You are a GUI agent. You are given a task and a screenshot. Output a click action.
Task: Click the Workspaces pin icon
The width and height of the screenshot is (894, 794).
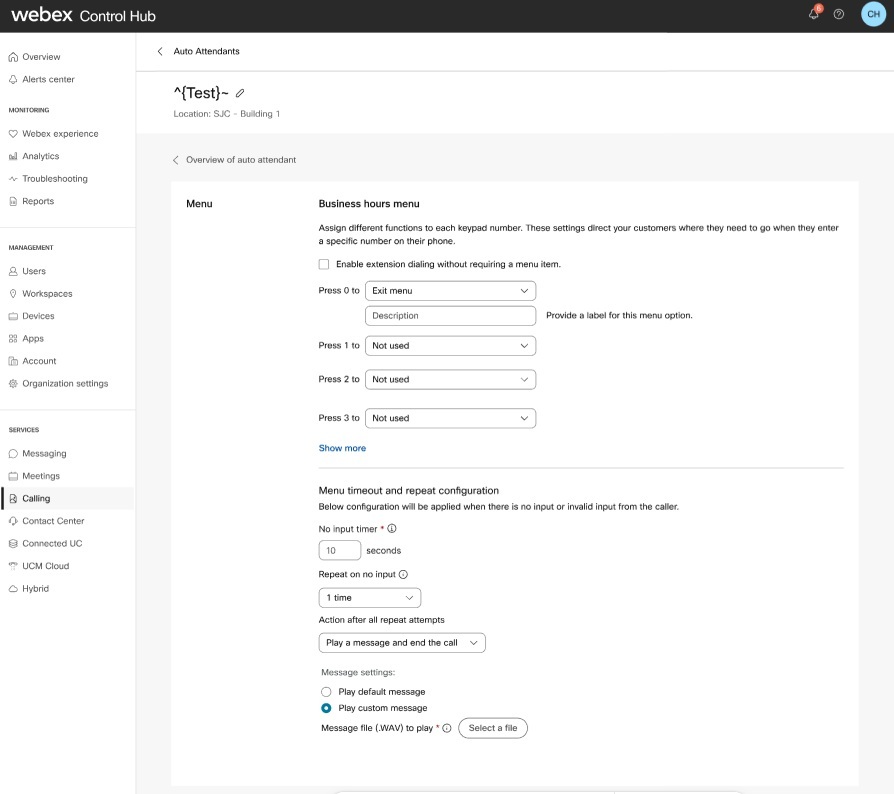(x=13, y=294)
